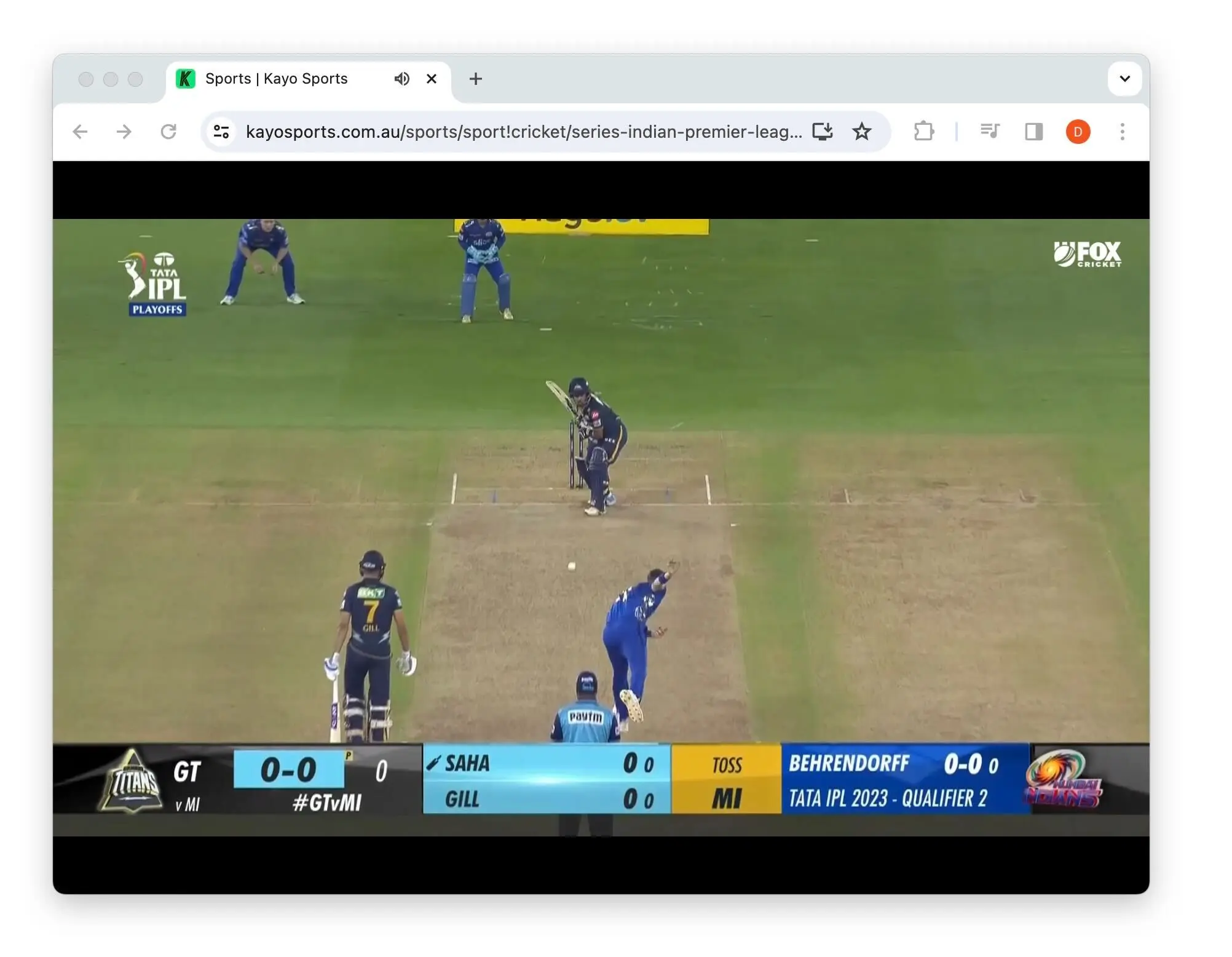The height and width of the screenshot is (957, 1232).
Task: Bookmark this page with the star icon
Action: [862, 132]
